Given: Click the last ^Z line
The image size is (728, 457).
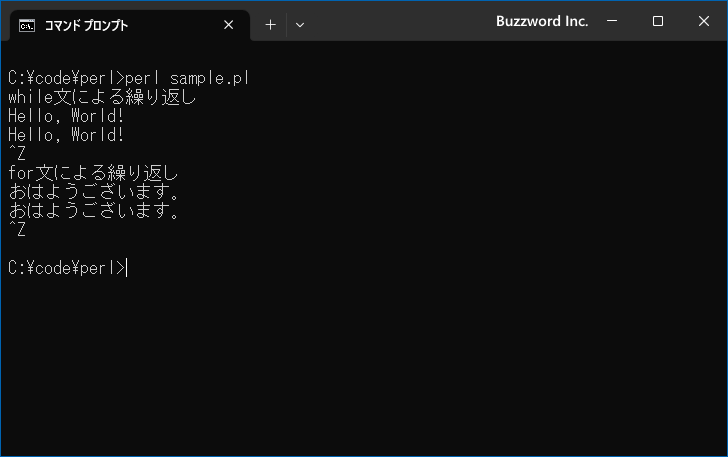Looking at the screenshot, I should (x=17, y=229).
